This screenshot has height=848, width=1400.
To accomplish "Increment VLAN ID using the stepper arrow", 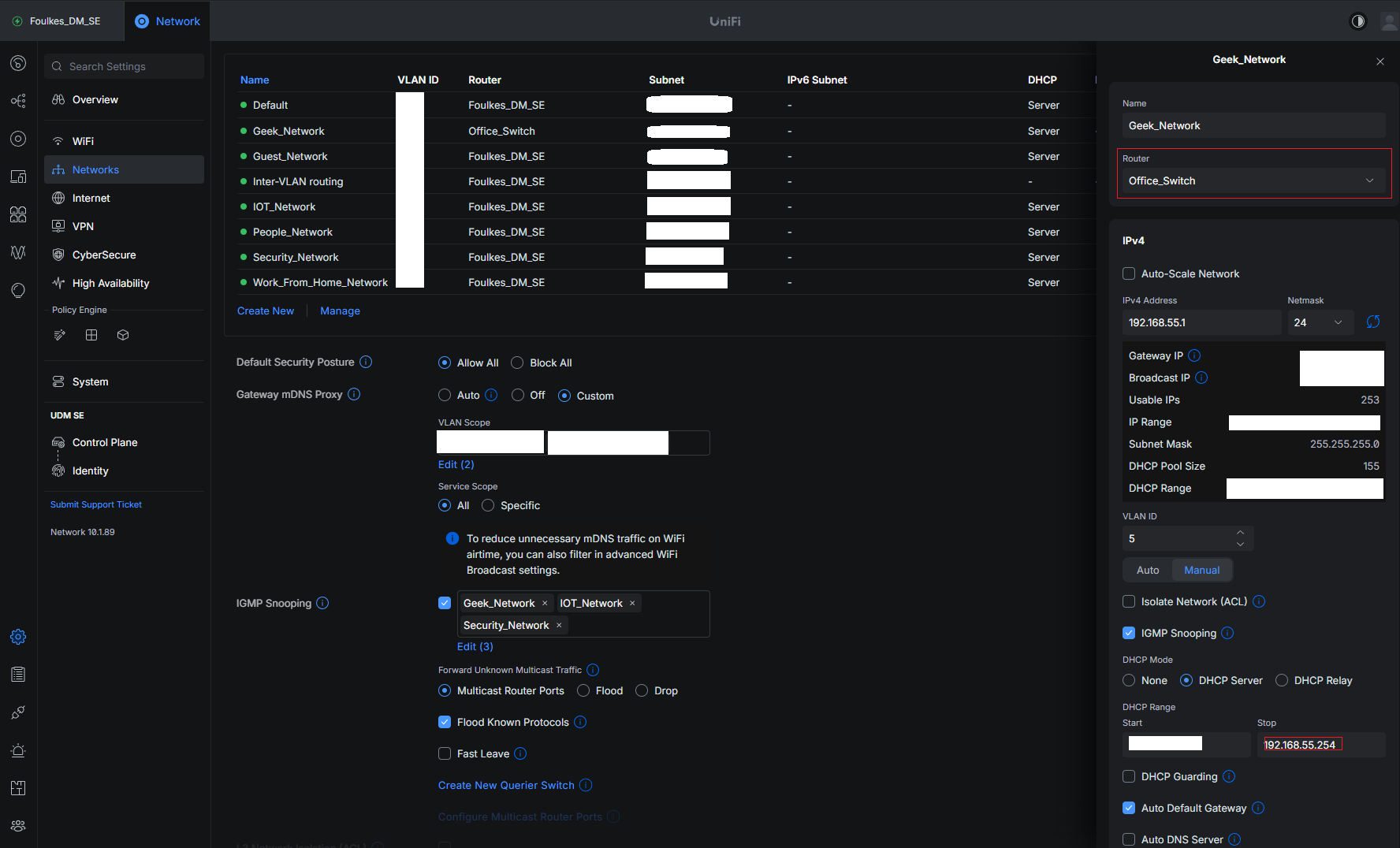I will click(1239, 532).
